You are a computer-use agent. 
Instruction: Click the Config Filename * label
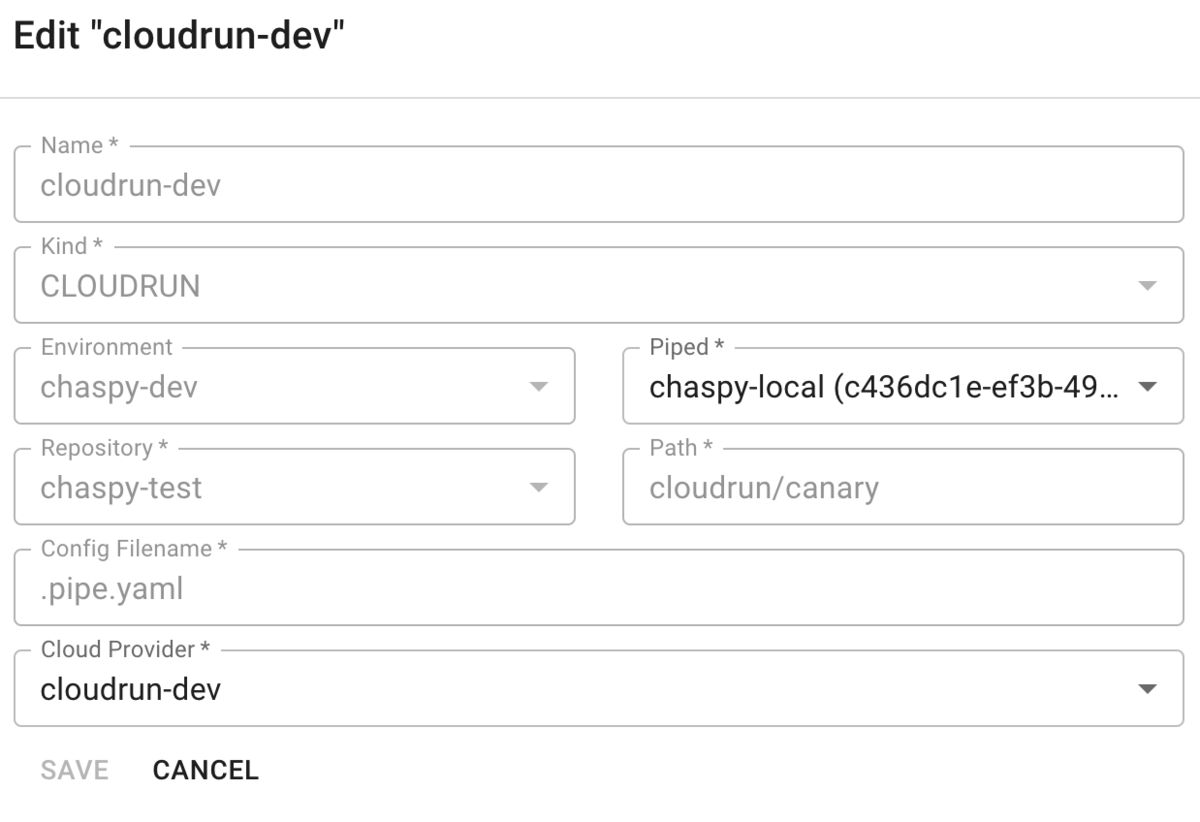point(134,549)
